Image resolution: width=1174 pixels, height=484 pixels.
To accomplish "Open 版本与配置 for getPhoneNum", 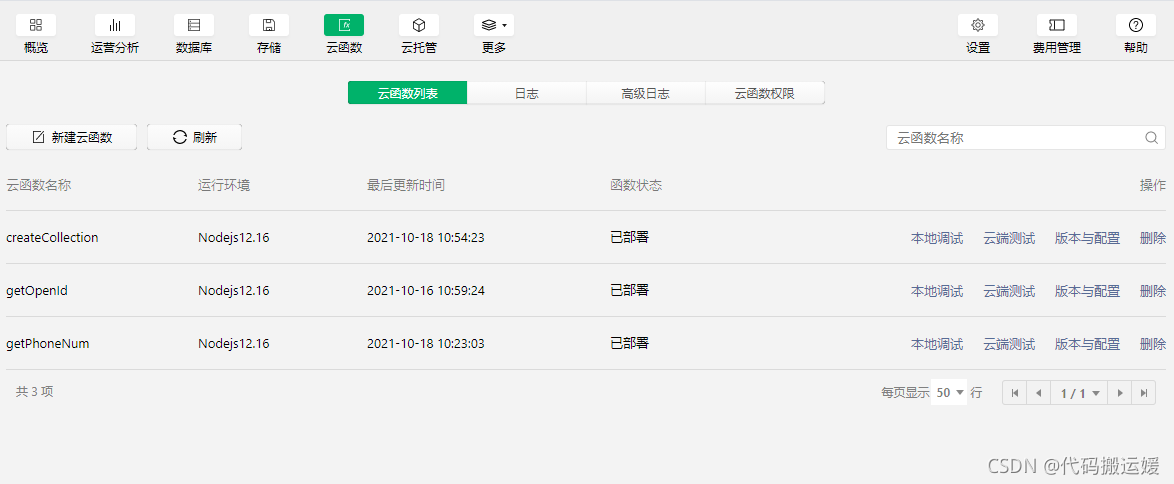I will point(1088,344).
